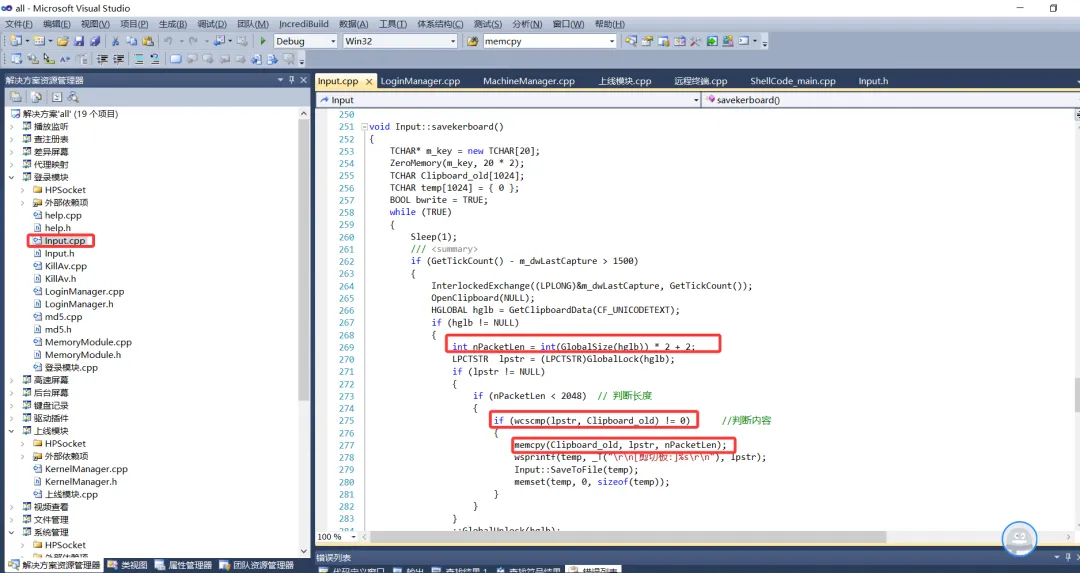The width and height of the screenshot is (1080, 573).
Task: Click the Save All icon
Action: pyautogui.click(x=95, y=41)
